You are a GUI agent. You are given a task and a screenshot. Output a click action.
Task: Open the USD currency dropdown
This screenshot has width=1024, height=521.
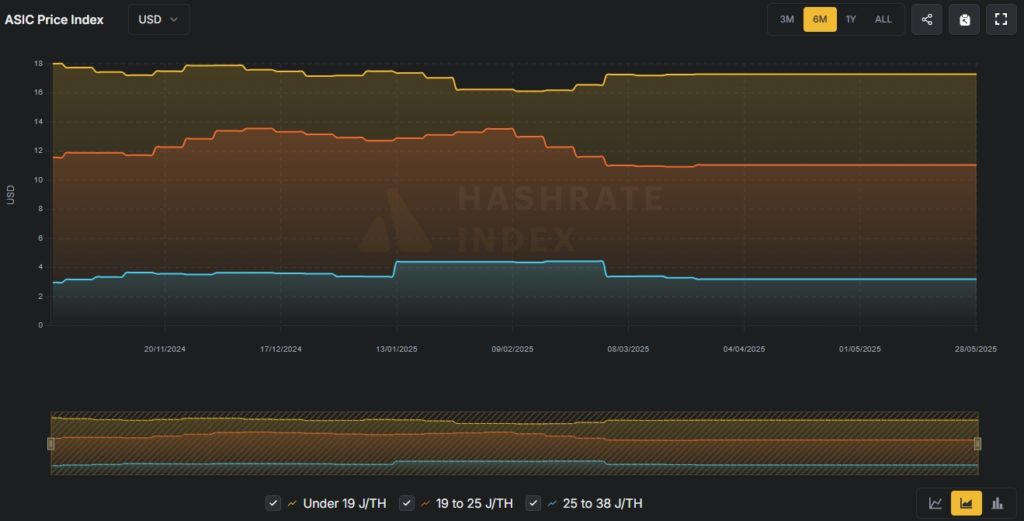click(158, 19)
